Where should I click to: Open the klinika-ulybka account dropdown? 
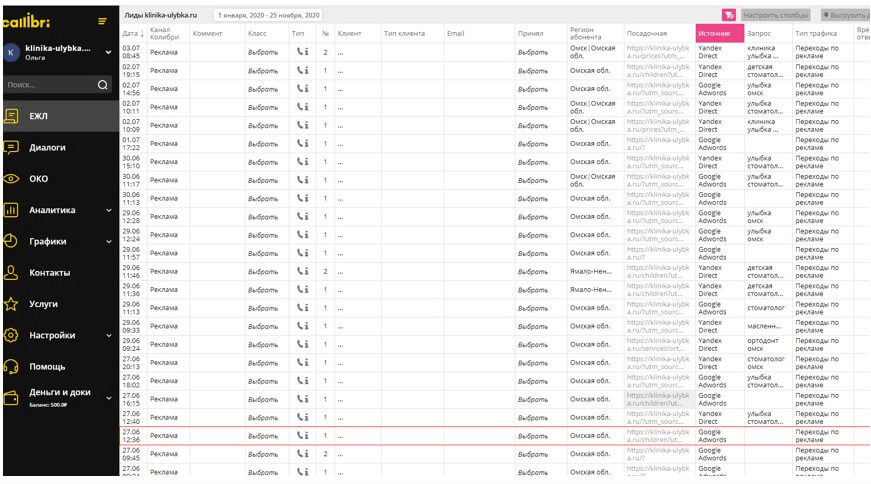click(x=108, y=52)
